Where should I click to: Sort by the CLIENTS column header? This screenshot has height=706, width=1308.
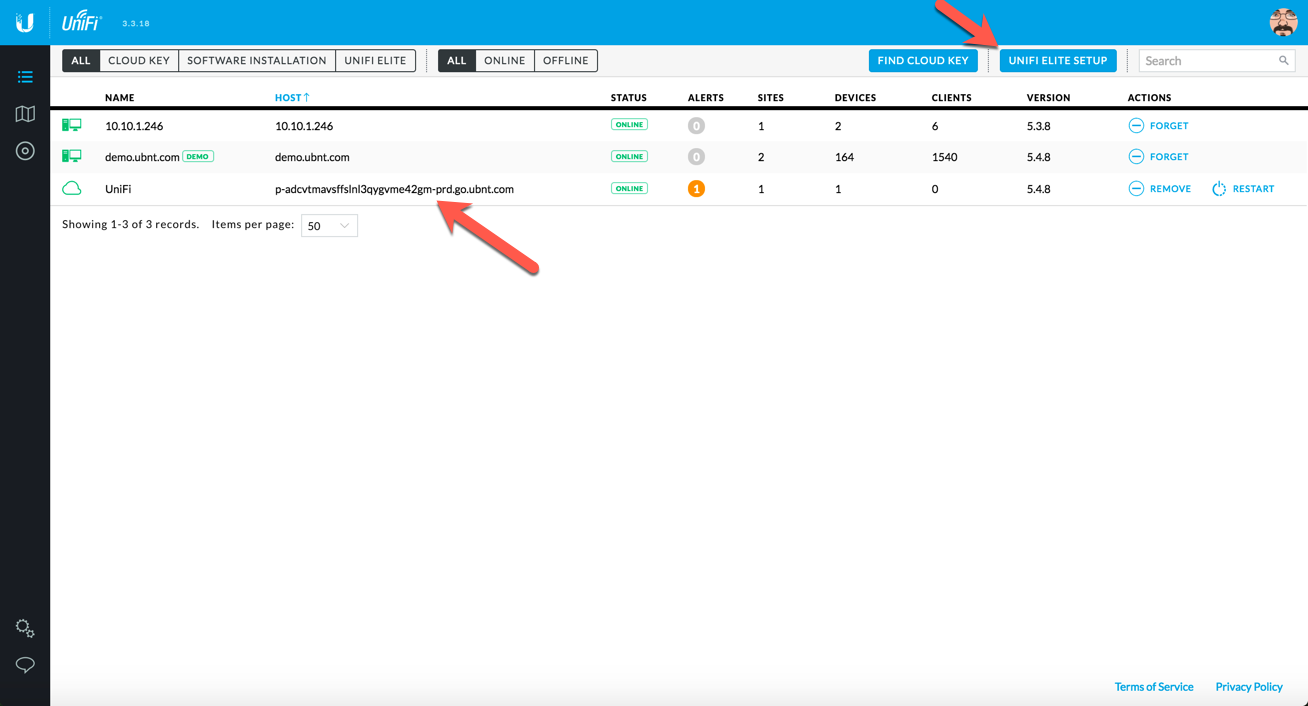pyautogui.click(x=951, y=98)
